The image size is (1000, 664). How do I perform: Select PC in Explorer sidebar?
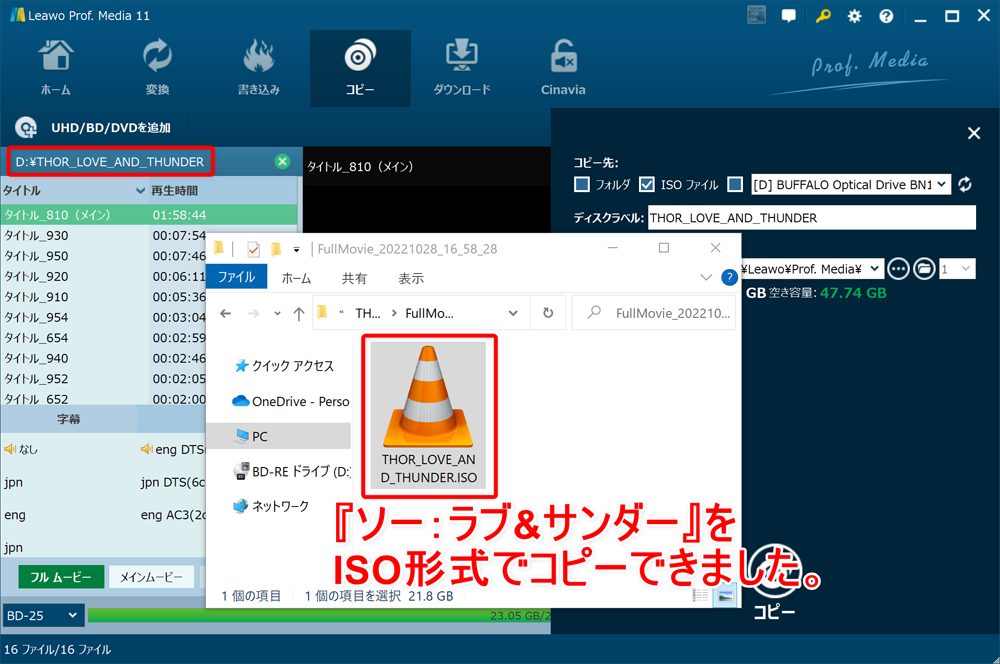click(279, 436)
